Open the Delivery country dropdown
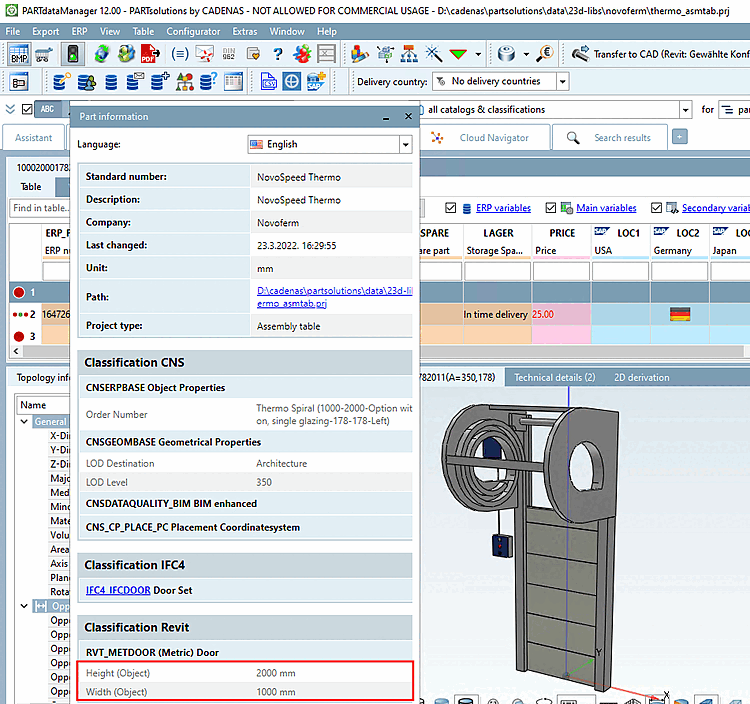Screen dimensions: 750x704 [x=500, y=81]
